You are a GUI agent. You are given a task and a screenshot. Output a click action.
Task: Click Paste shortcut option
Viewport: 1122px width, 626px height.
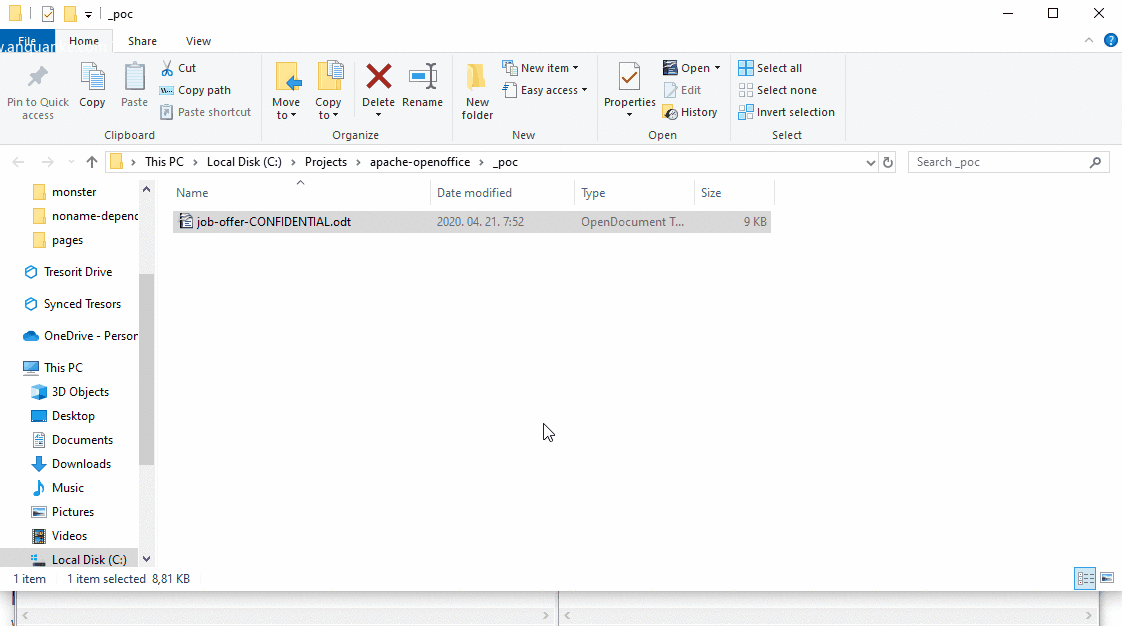point(206,112)
